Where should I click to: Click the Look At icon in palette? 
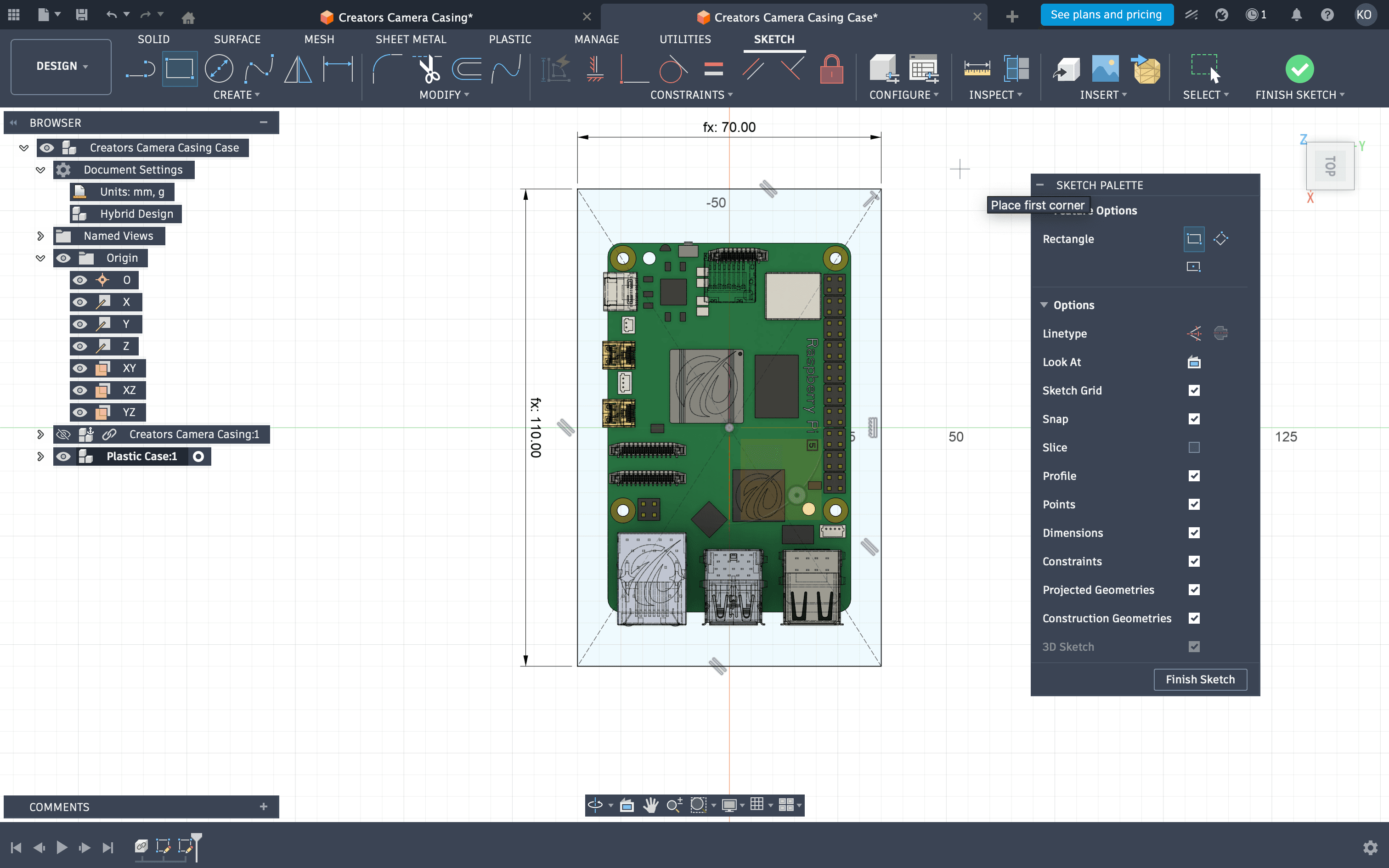coord(1194,362)
